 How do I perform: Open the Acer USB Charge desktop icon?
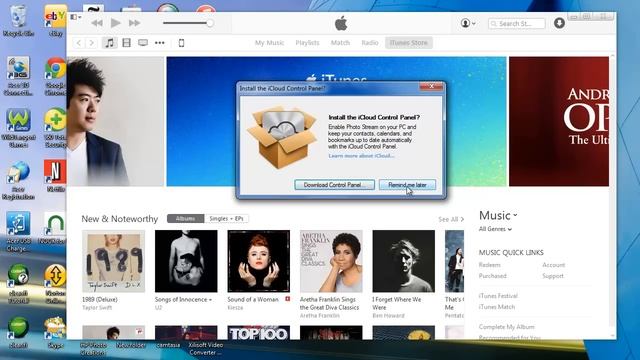(x=18, y=231)
